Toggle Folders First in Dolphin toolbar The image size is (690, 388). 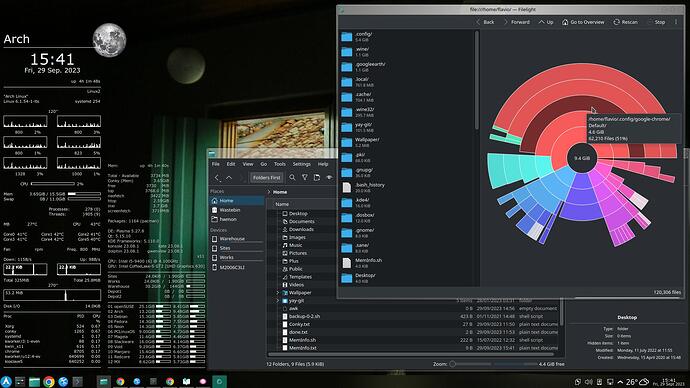pyautogui.click(x=266, y=178)
